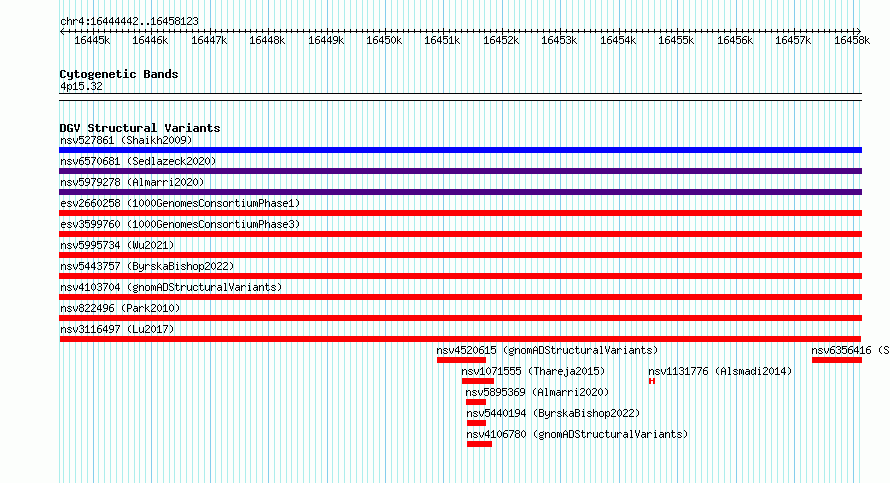Open the nsv1071555 (Thareja2015) label

[x=533, y=371]
